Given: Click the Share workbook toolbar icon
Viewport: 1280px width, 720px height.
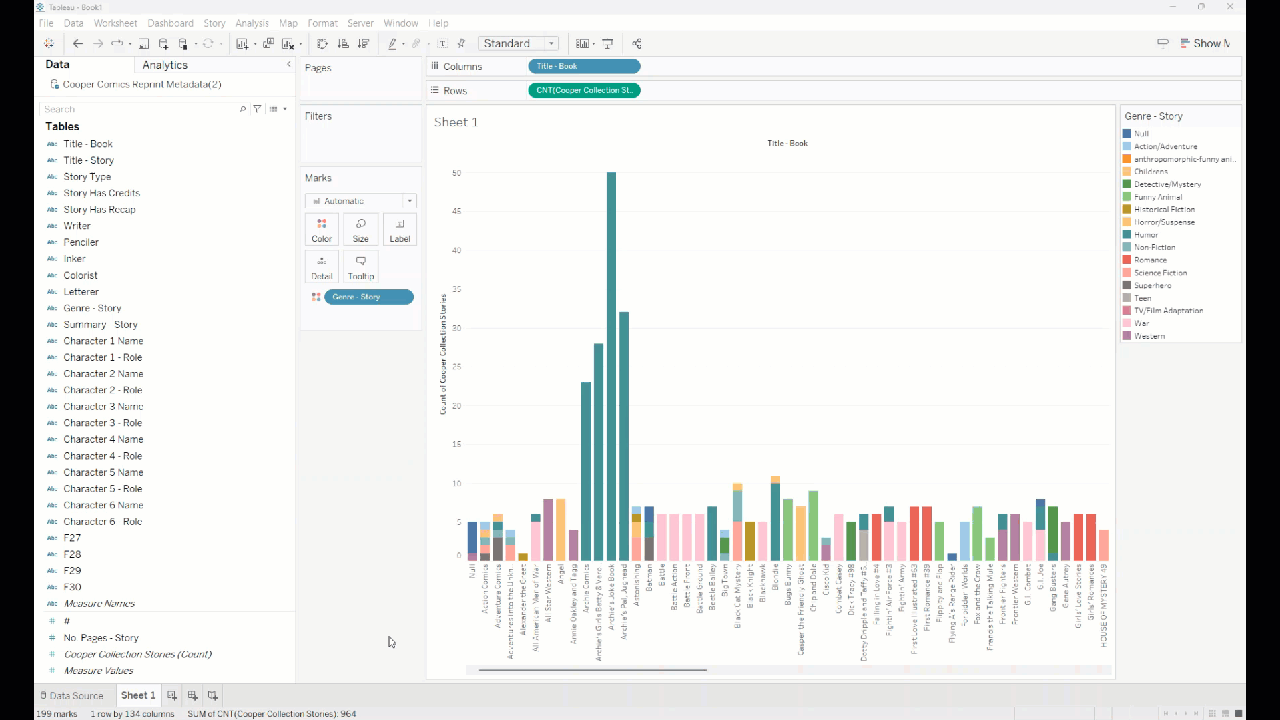Looking at the screenshot, I should (x=637, y=44).
